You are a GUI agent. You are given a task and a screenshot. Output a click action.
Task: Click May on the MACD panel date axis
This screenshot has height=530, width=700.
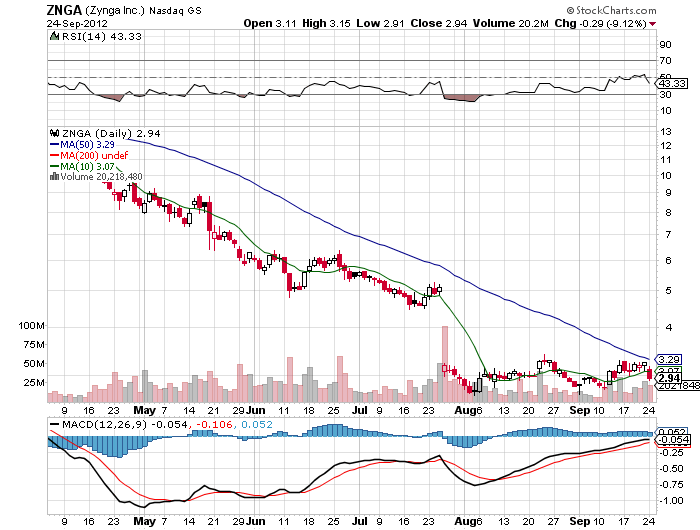pyautogui.click(x=145, y=521)
